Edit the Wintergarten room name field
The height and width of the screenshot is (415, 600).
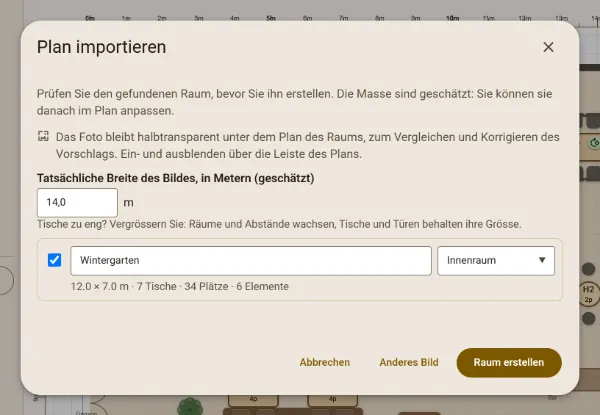pos(251,260)
